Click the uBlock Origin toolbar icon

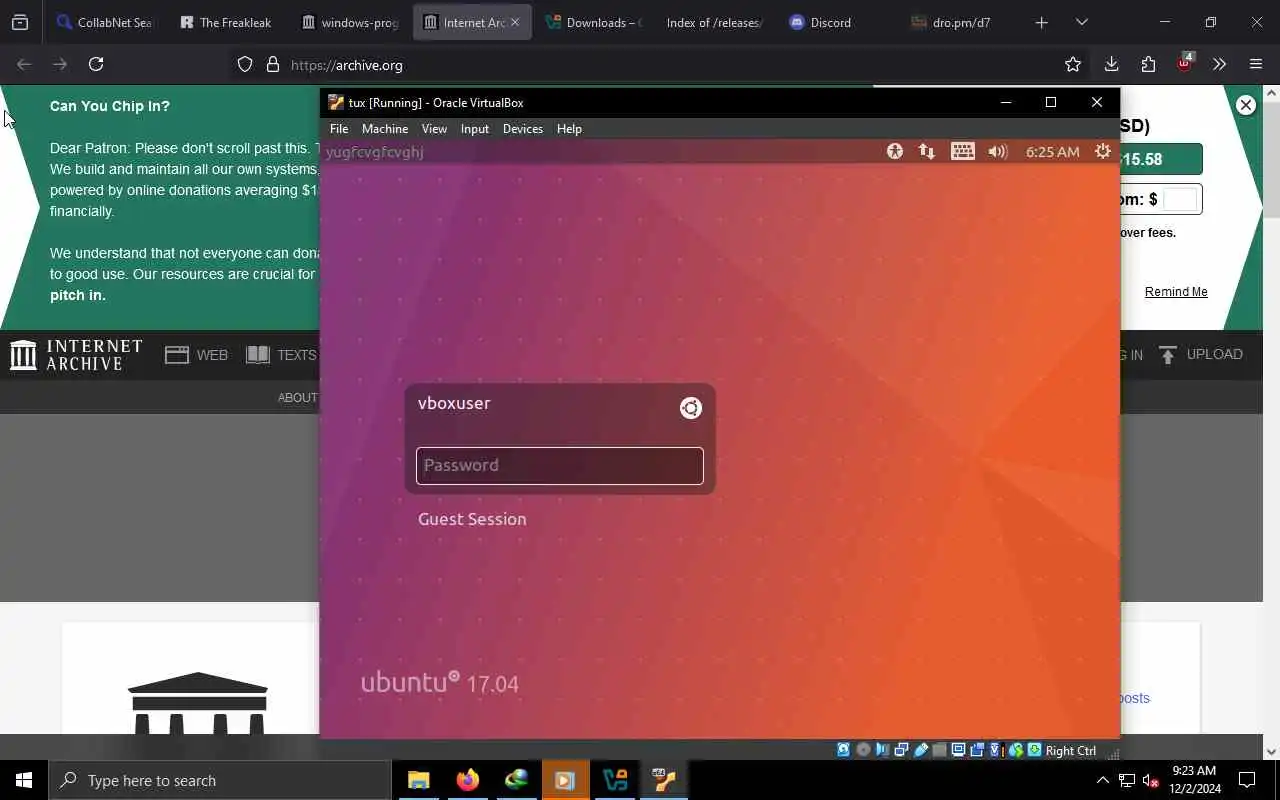tap(1185, 62)
